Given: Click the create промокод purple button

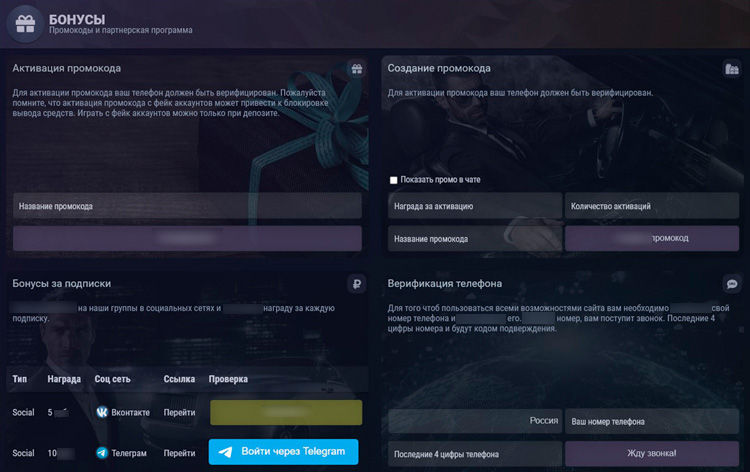Looking at the screenshot, I should click(x=652, y=238).
